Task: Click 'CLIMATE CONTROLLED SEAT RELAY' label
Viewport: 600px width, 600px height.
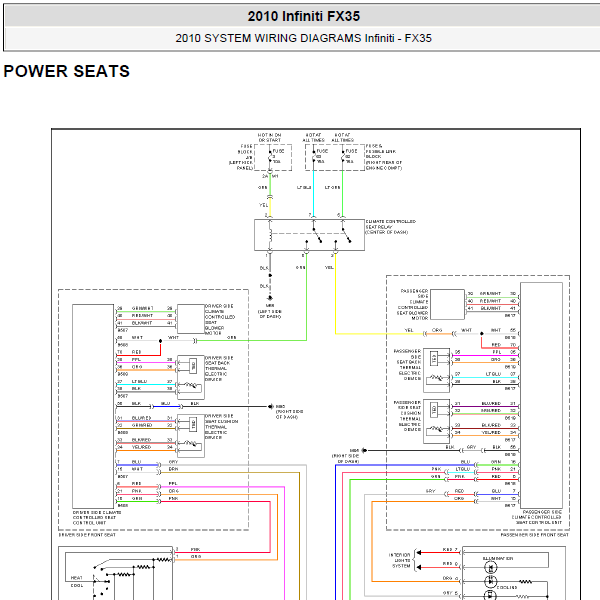Action: pos(391,227)
